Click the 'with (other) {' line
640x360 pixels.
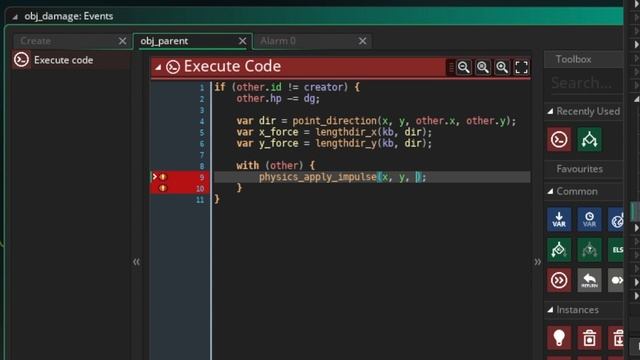276,165
